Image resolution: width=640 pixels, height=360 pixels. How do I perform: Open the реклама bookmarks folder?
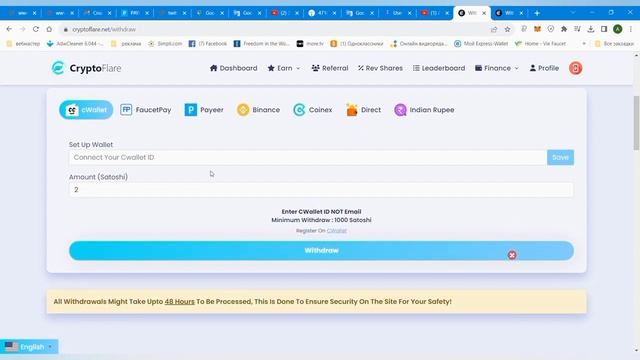click(126, 44)
